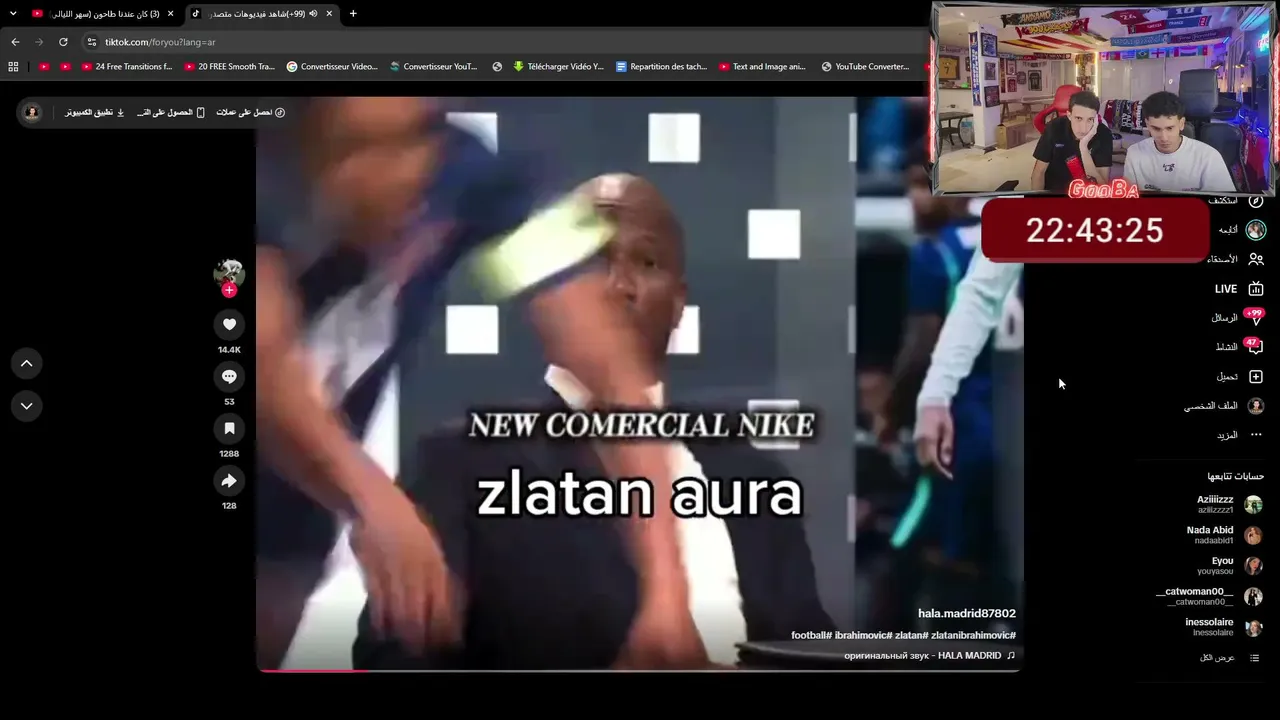Expand the full followed accounts list
Viewport: 1280px width, 720px height.
[1229, 658]
